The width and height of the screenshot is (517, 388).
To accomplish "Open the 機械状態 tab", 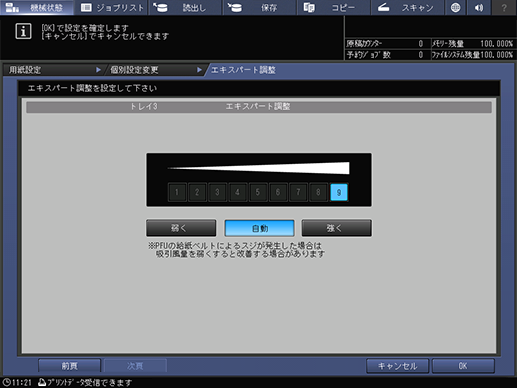I will pos(37,7).
